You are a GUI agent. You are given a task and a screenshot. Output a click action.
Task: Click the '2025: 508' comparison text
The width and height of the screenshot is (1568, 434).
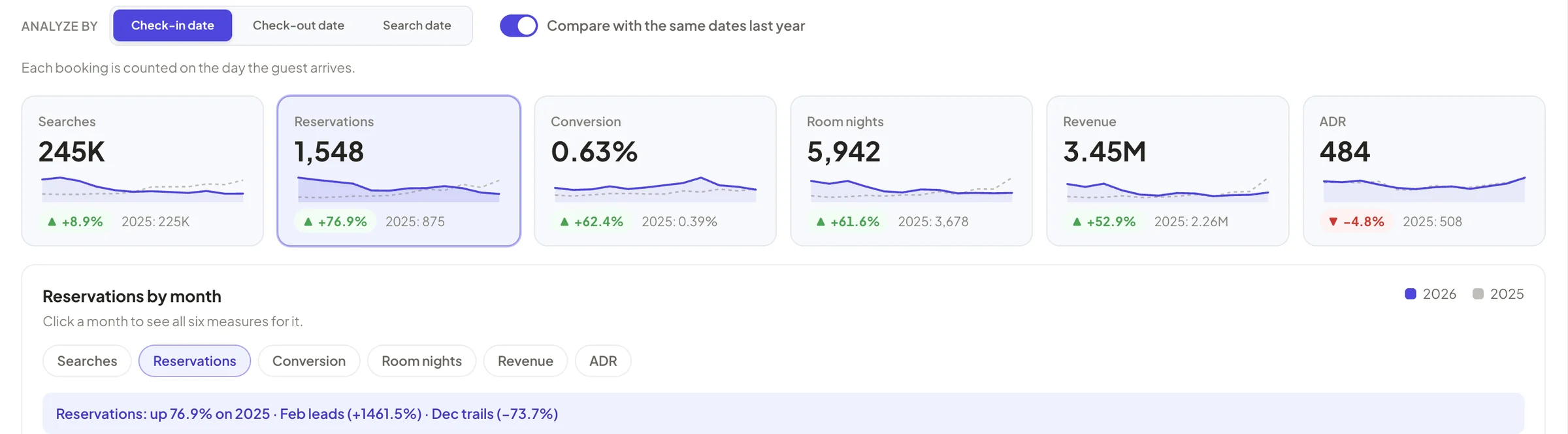[x=1432, y=222]
